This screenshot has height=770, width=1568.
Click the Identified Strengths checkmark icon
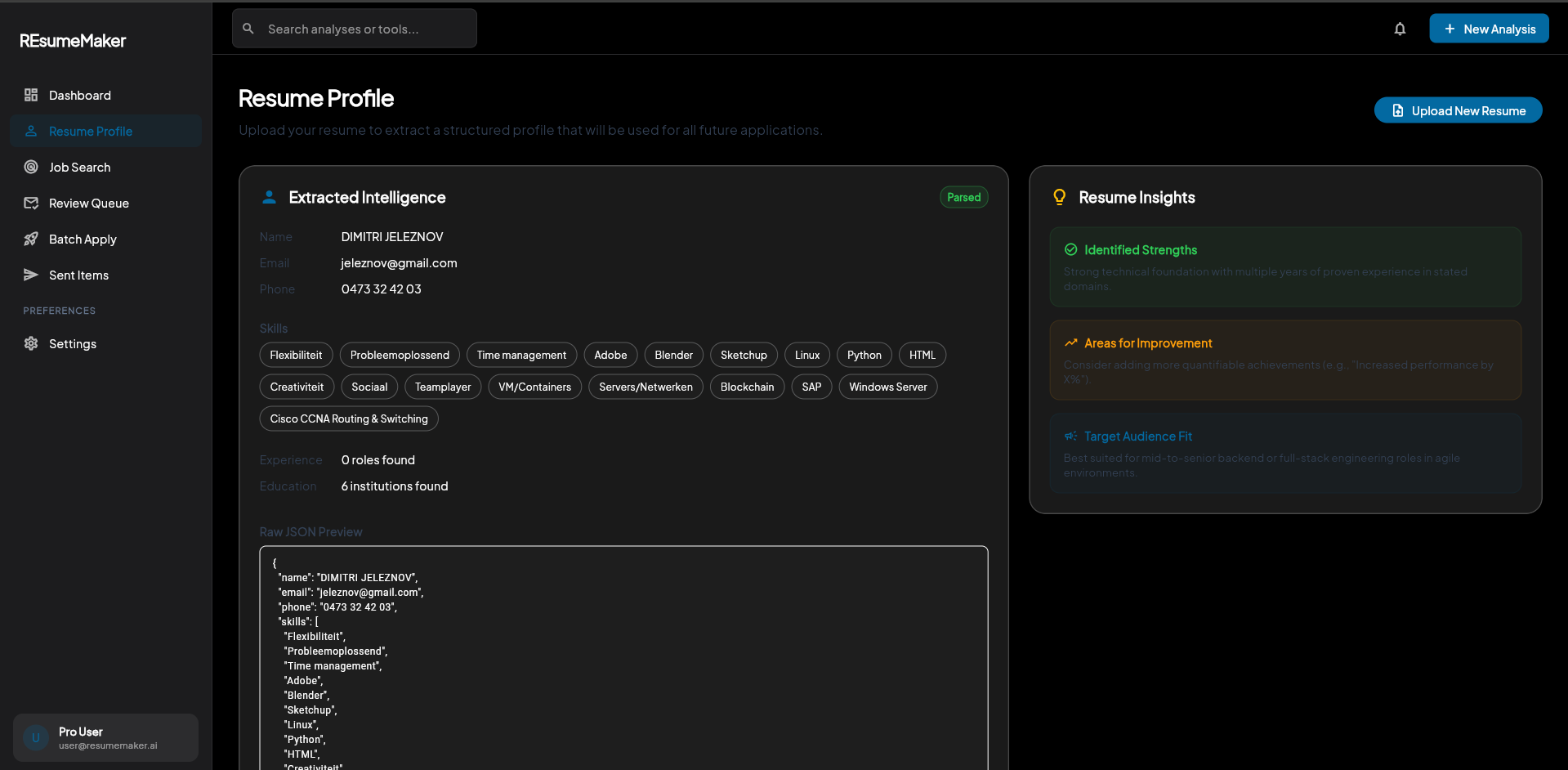[1072, 250]
